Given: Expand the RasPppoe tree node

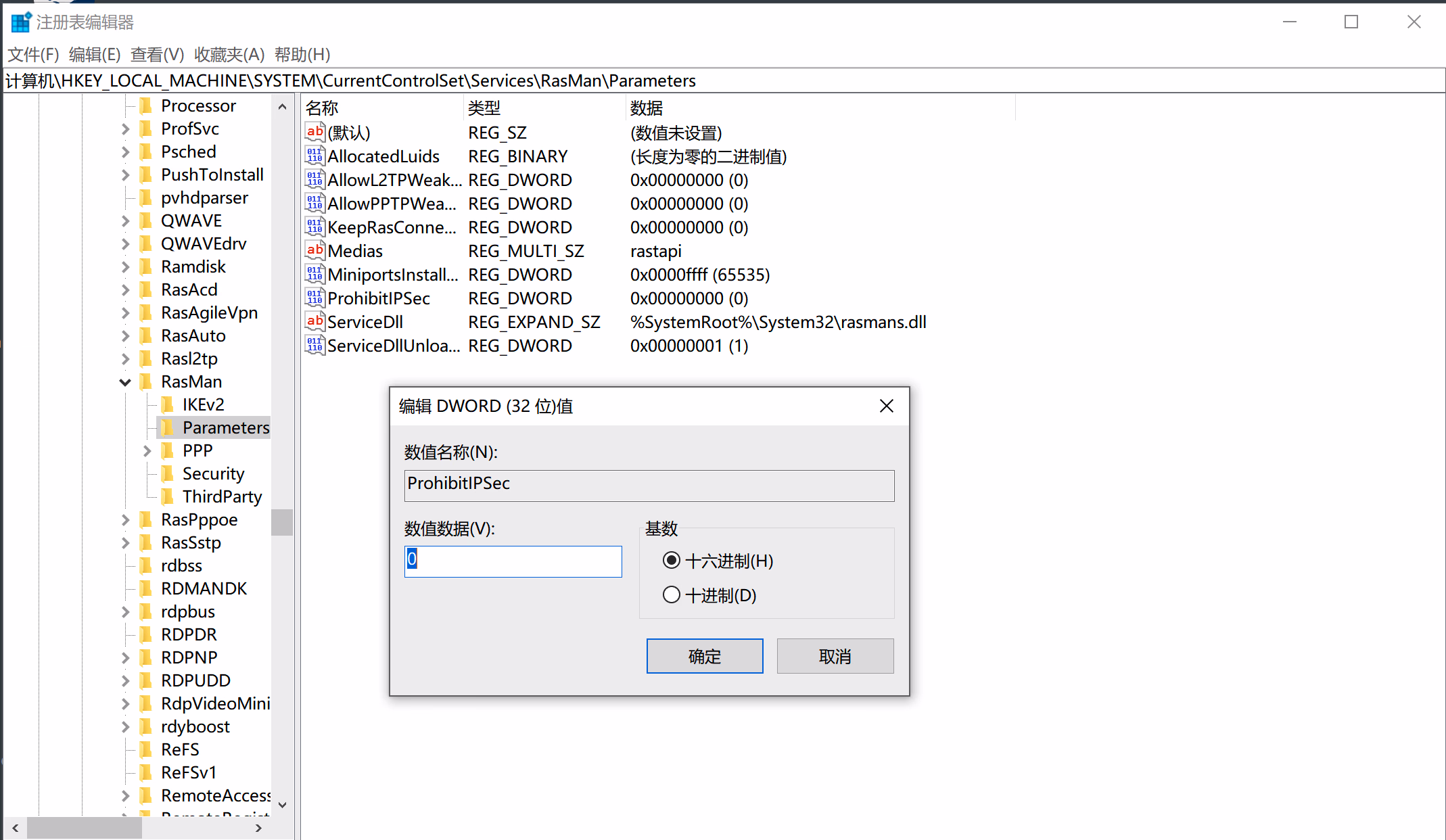Looking at the screenshot, I should (125, 519).
